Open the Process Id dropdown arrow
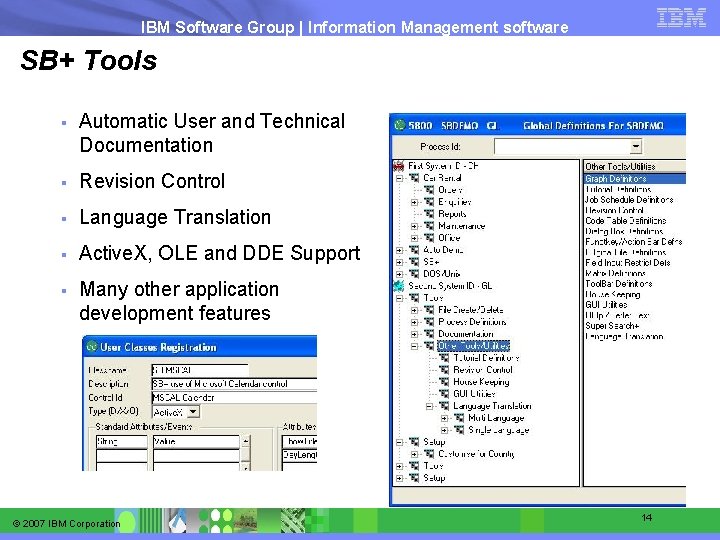 [x=636, y=146]
